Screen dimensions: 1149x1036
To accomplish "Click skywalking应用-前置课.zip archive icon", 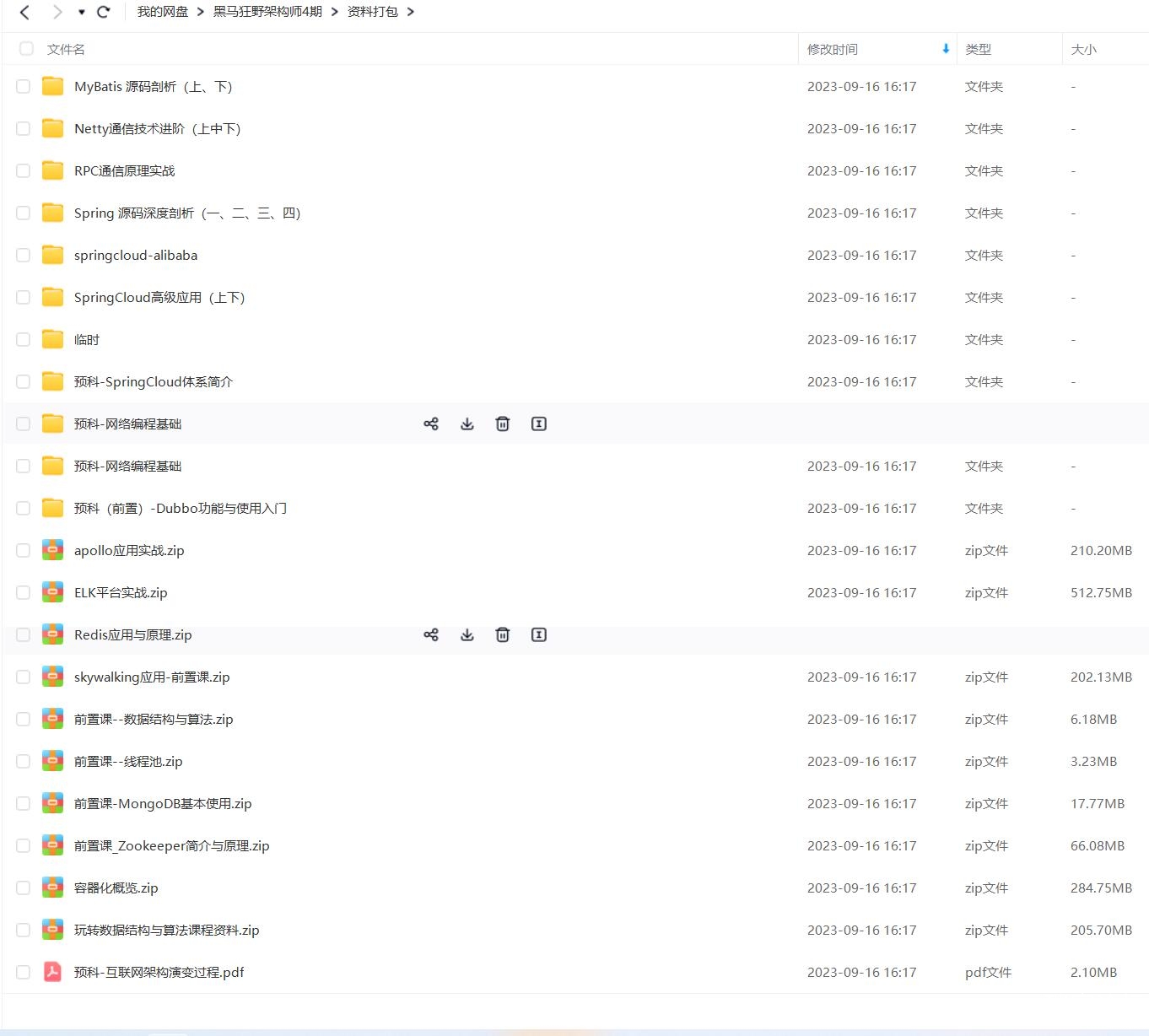I will (53, 677).
